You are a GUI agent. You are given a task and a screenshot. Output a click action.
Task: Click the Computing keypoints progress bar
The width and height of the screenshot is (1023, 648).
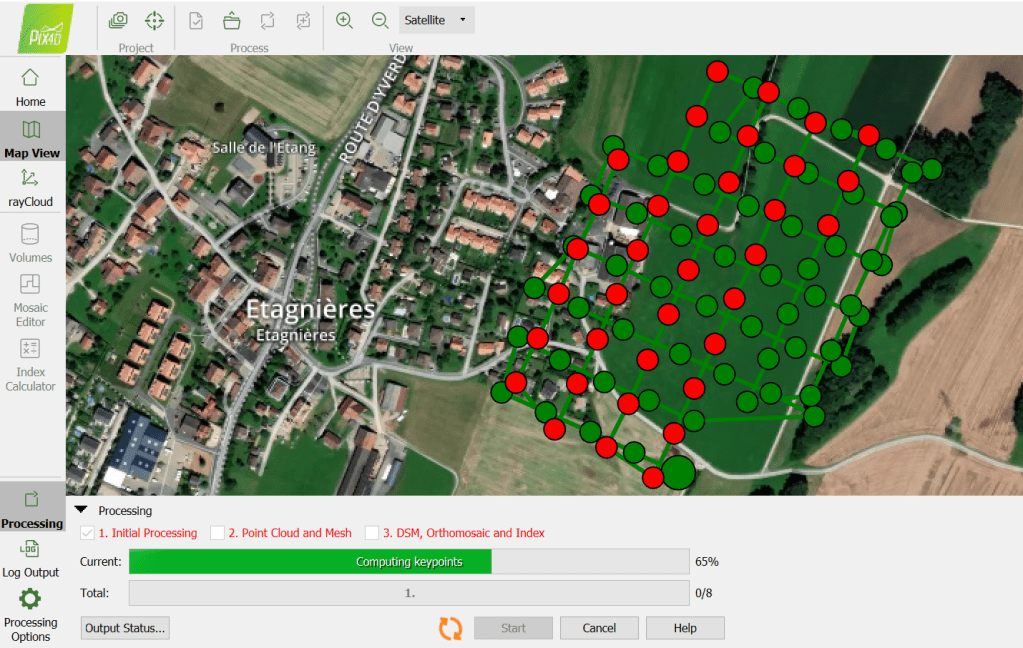(309, 561)
